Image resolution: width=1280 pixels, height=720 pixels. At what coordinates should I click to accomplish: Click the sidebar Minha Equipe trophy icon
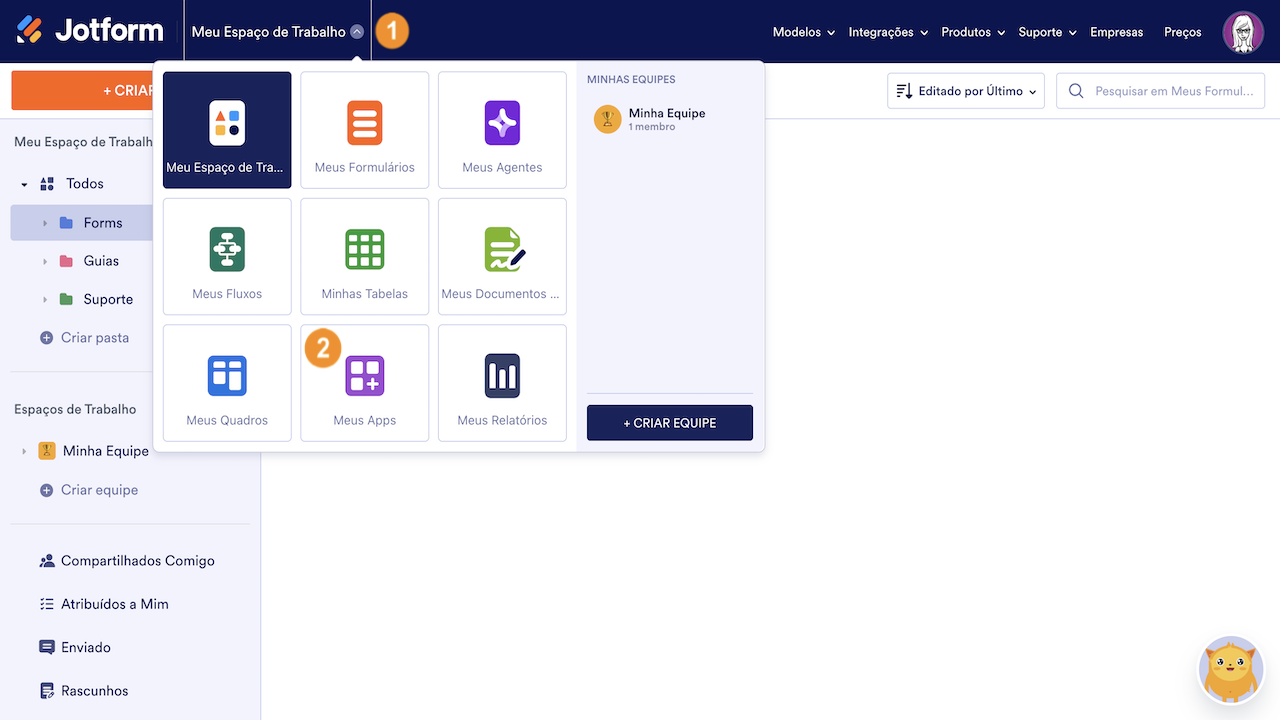[47, 451]
